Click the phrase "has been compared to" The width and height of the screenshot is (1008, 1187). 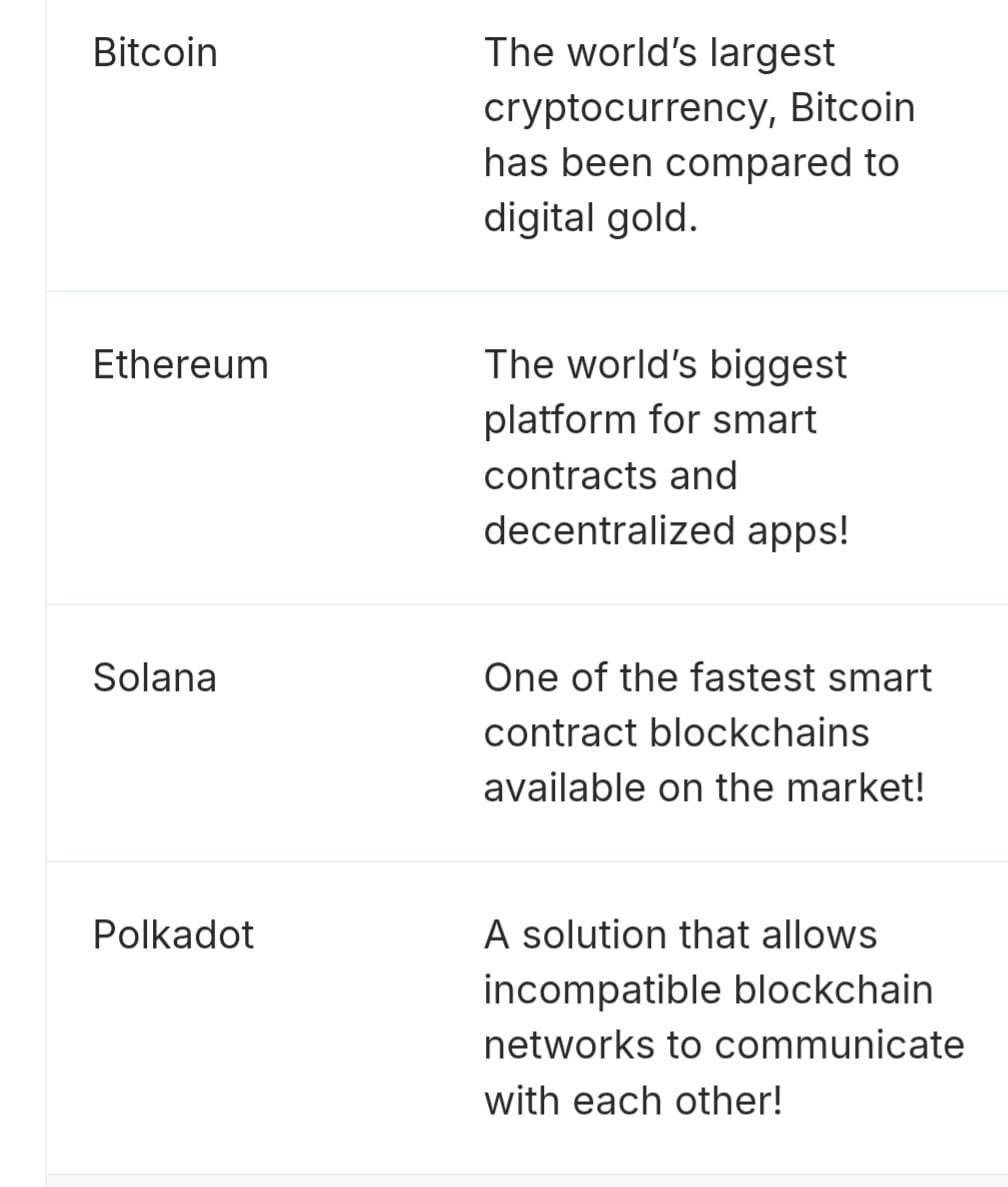point(692,163)
